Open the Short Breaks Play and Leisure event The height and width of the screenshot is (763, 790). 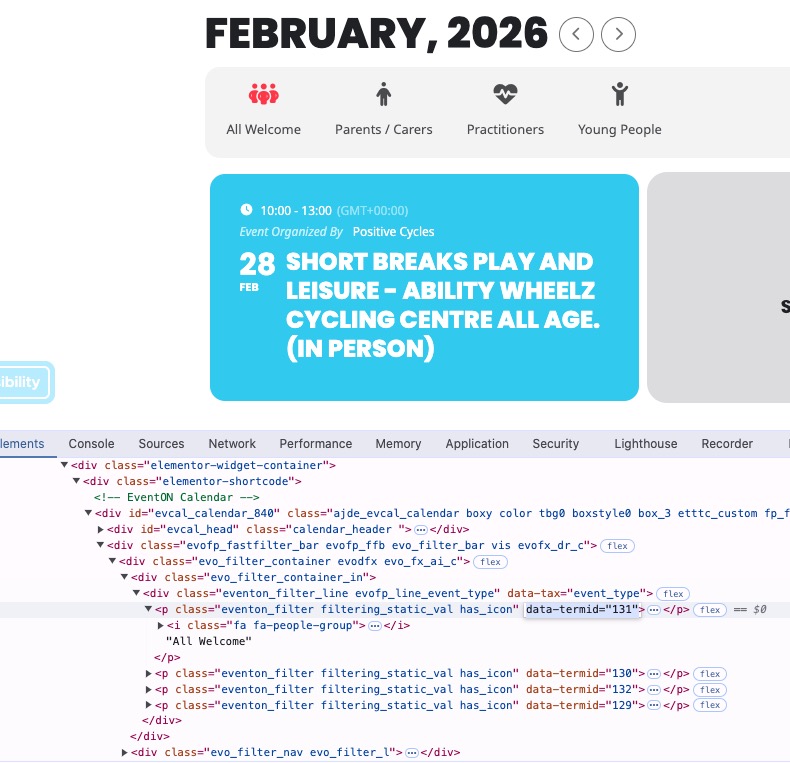tap(442, 304)
